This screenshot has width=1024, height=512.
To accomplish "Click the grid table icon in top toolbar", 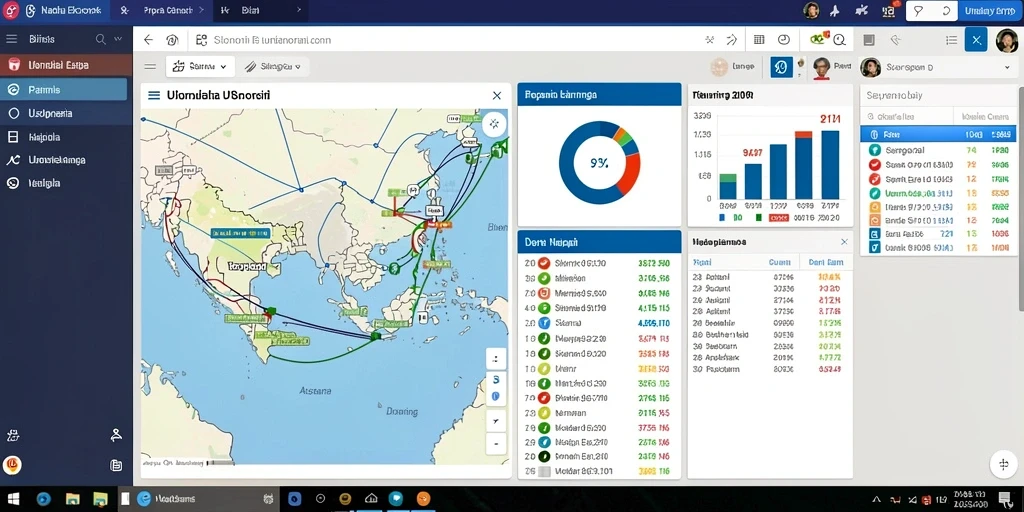I will pyautogui.click(x=759, y=40).
